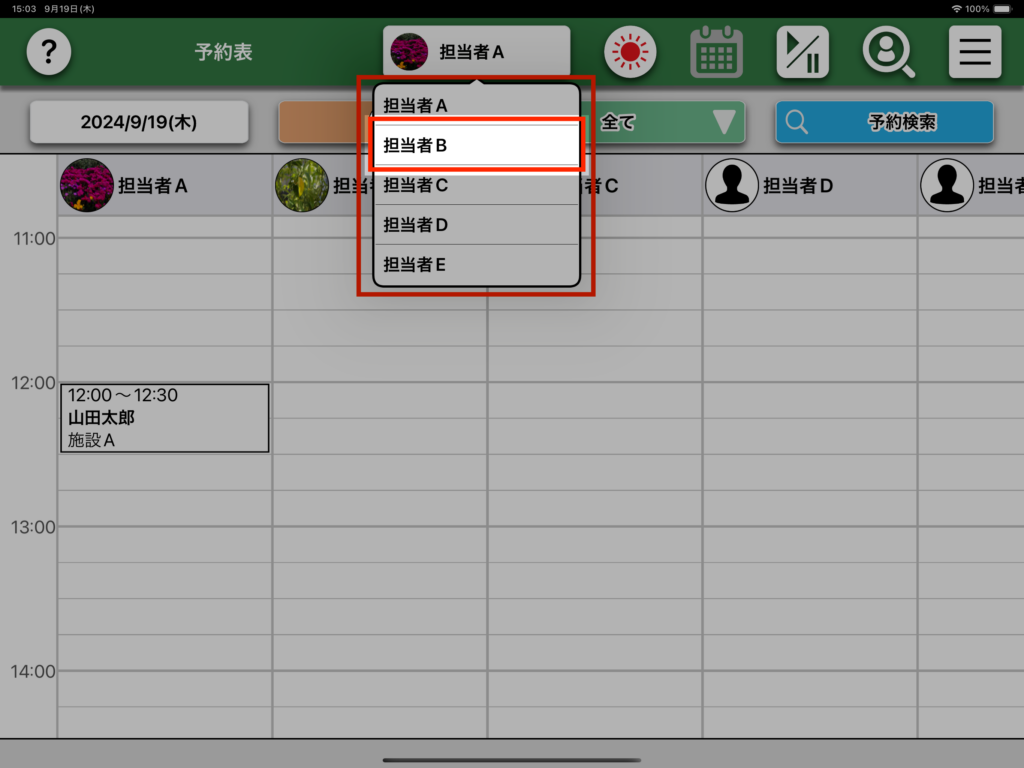Click the red sun icon

tap(629, 52)
